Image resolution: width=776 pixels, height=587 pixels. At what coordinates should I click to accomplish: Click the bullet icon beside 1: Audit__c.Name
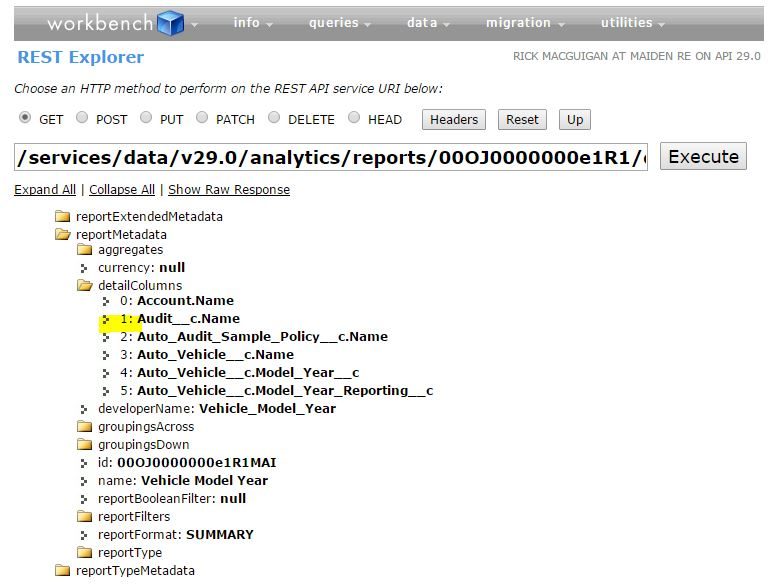(x=105, y=319)
